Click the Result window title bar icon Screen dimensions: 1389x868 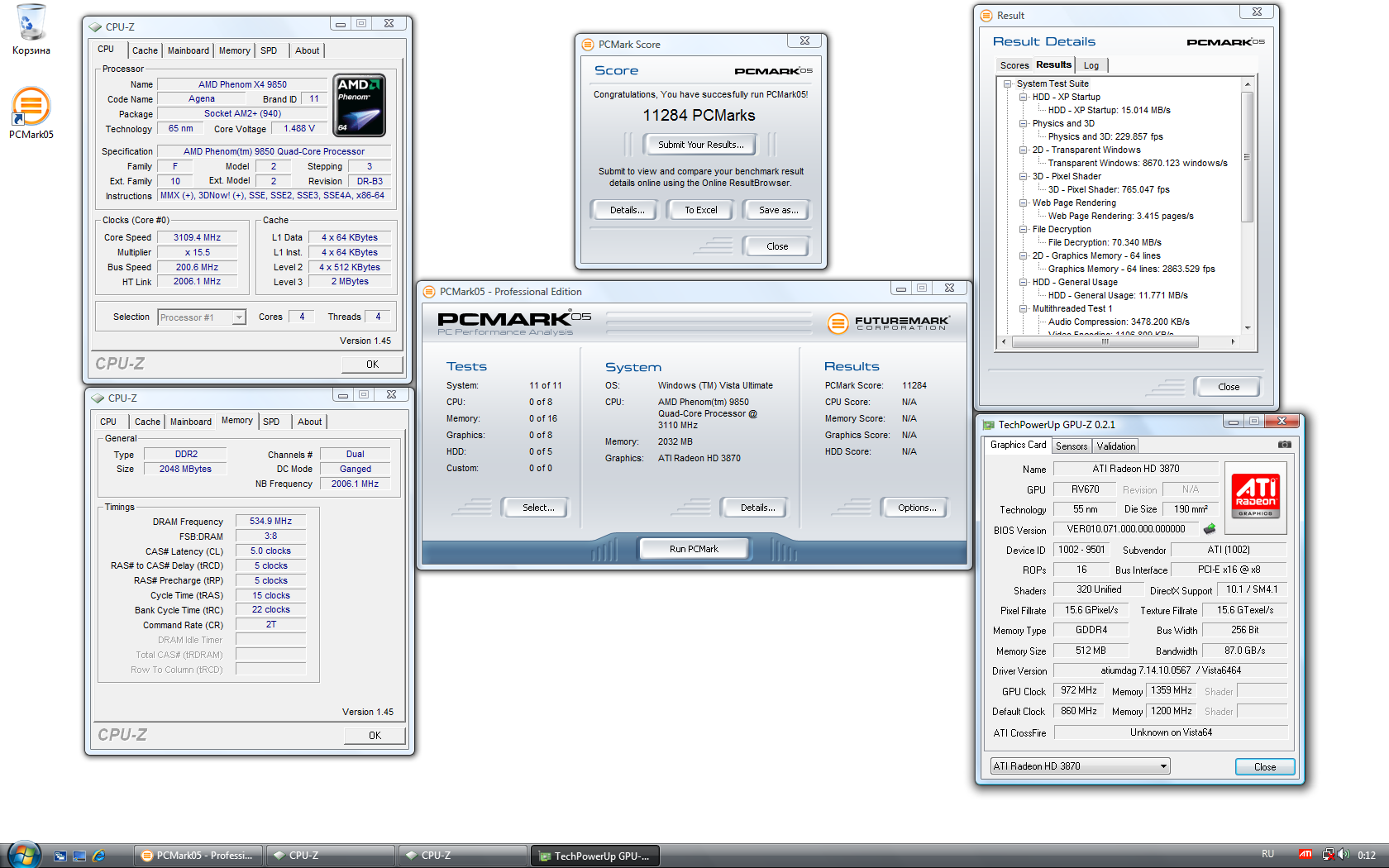click(986, 16)
